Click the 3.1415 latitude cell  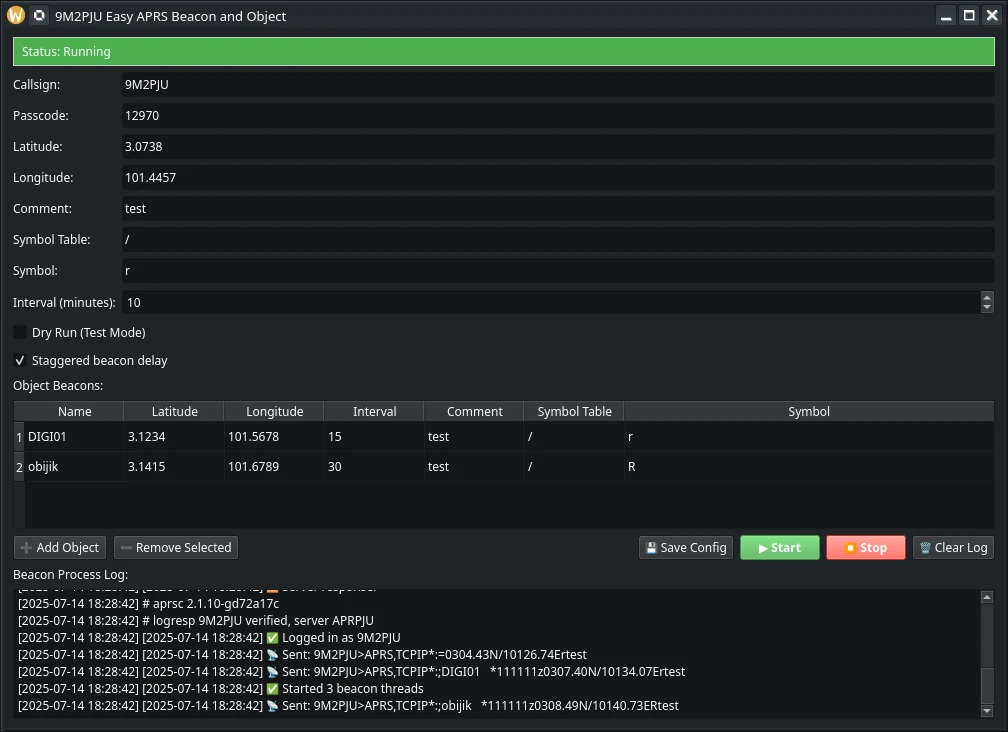pos(174,467)
